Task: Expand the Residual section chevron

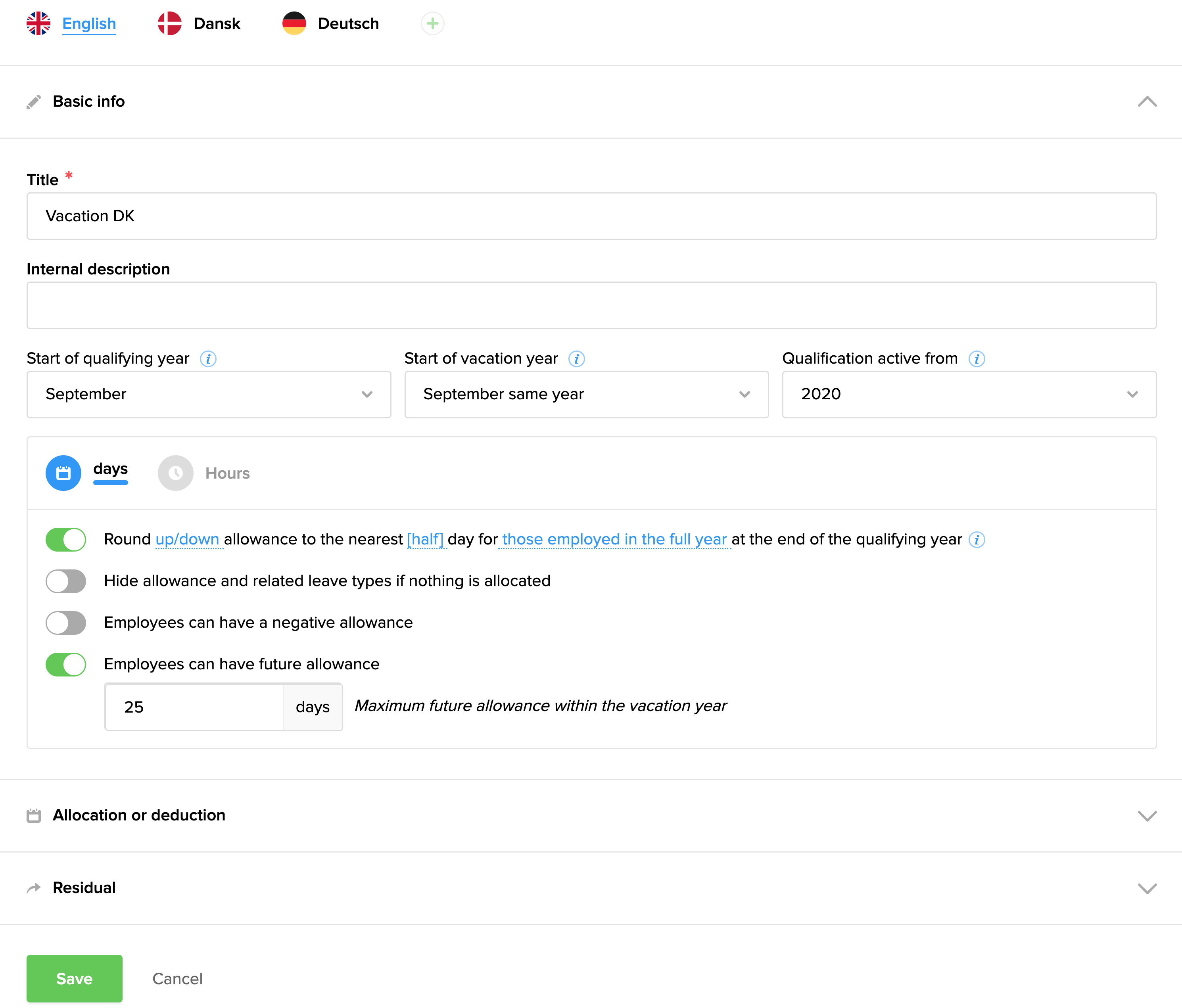Action: (x=1147, y=888)
